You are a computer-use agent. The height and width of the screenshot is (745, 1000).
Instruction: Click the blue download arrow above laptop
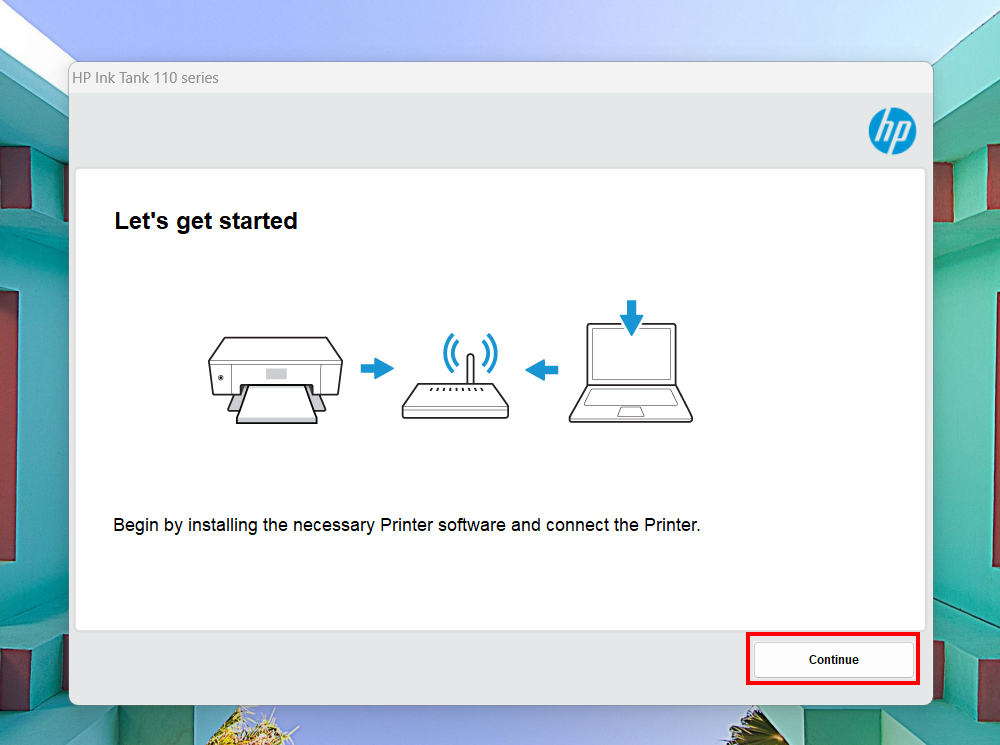[x=631, y=318]
